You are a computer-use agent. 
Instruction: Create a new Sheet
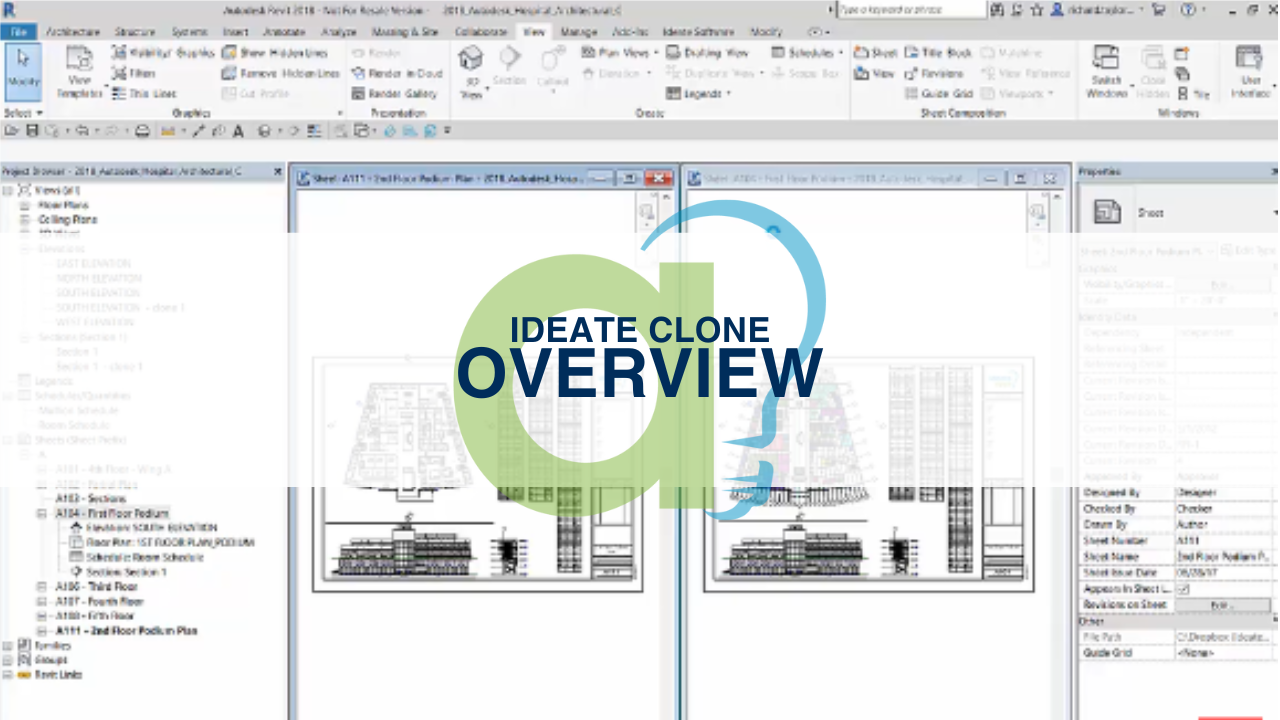click(x=876, y=52)
